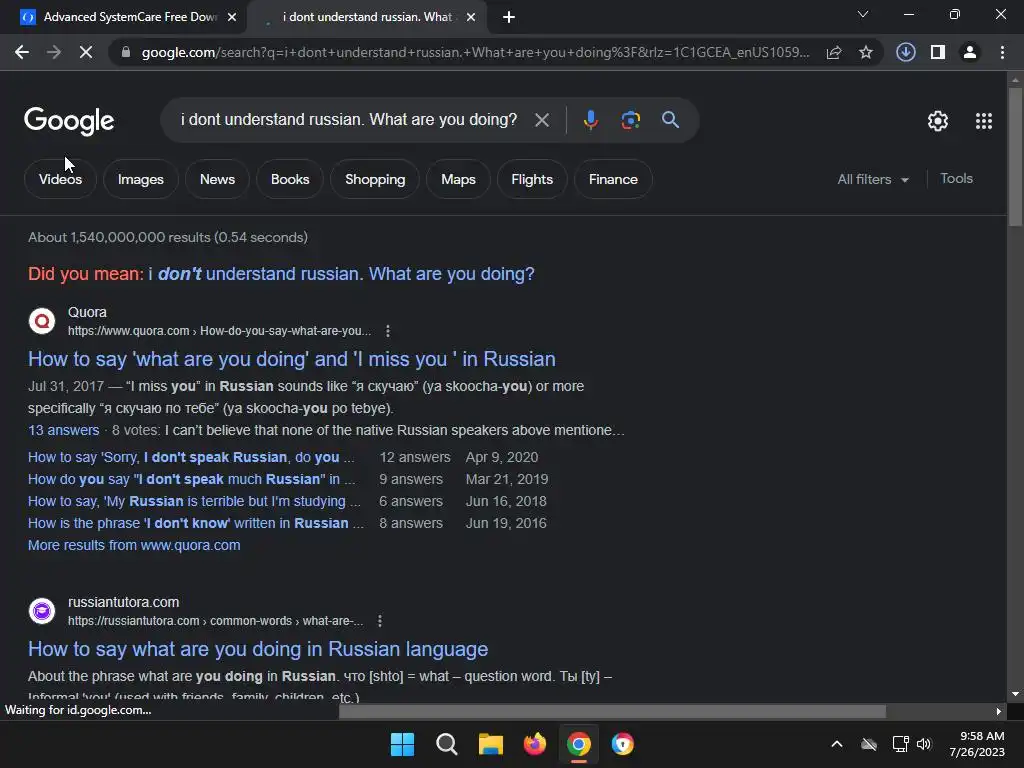Share this page from address bar
1024x768 pixels.
(x=834, y=52)
